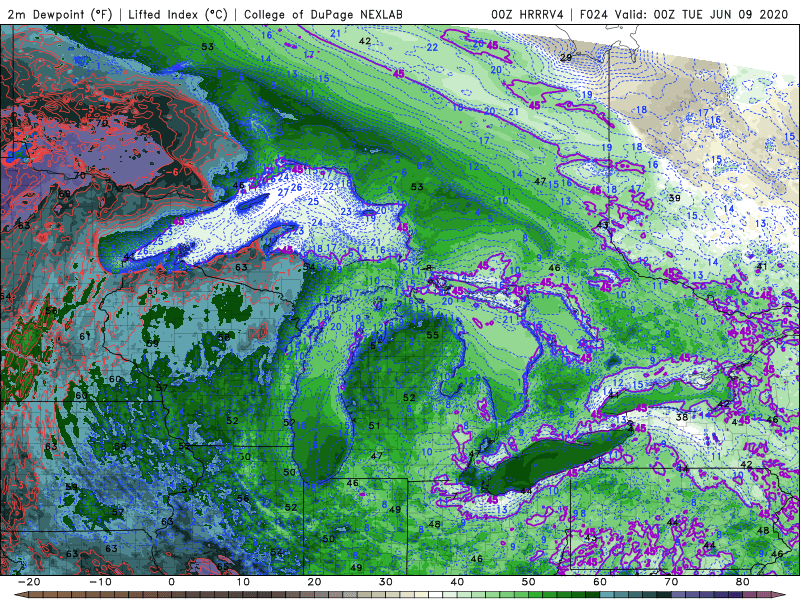
Task: Click the 'College of DuPage NEXLAB' label
Action: [x=323, y=14]
